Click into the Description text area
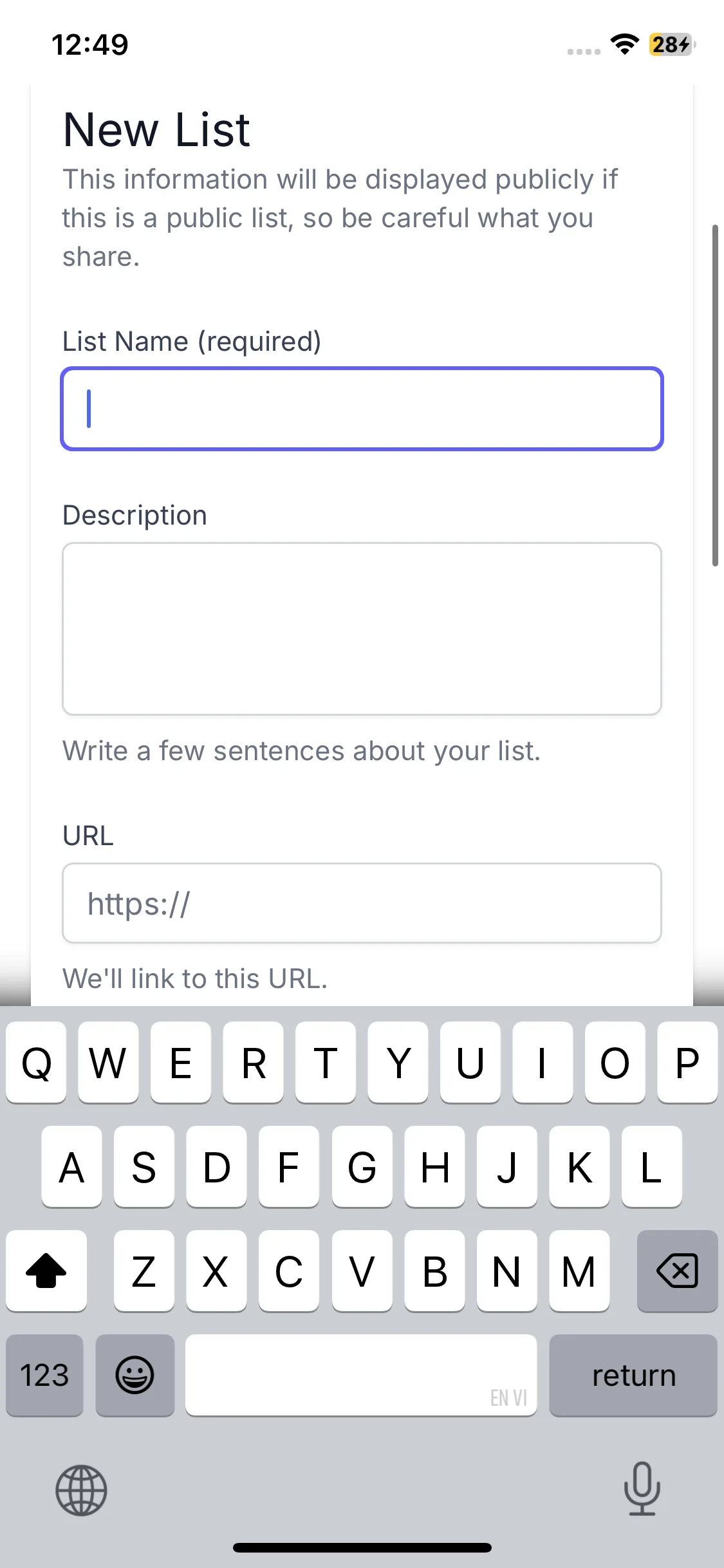Image resolution: width=724 pixels, height=1568 pixels. (x=362, y=628)
